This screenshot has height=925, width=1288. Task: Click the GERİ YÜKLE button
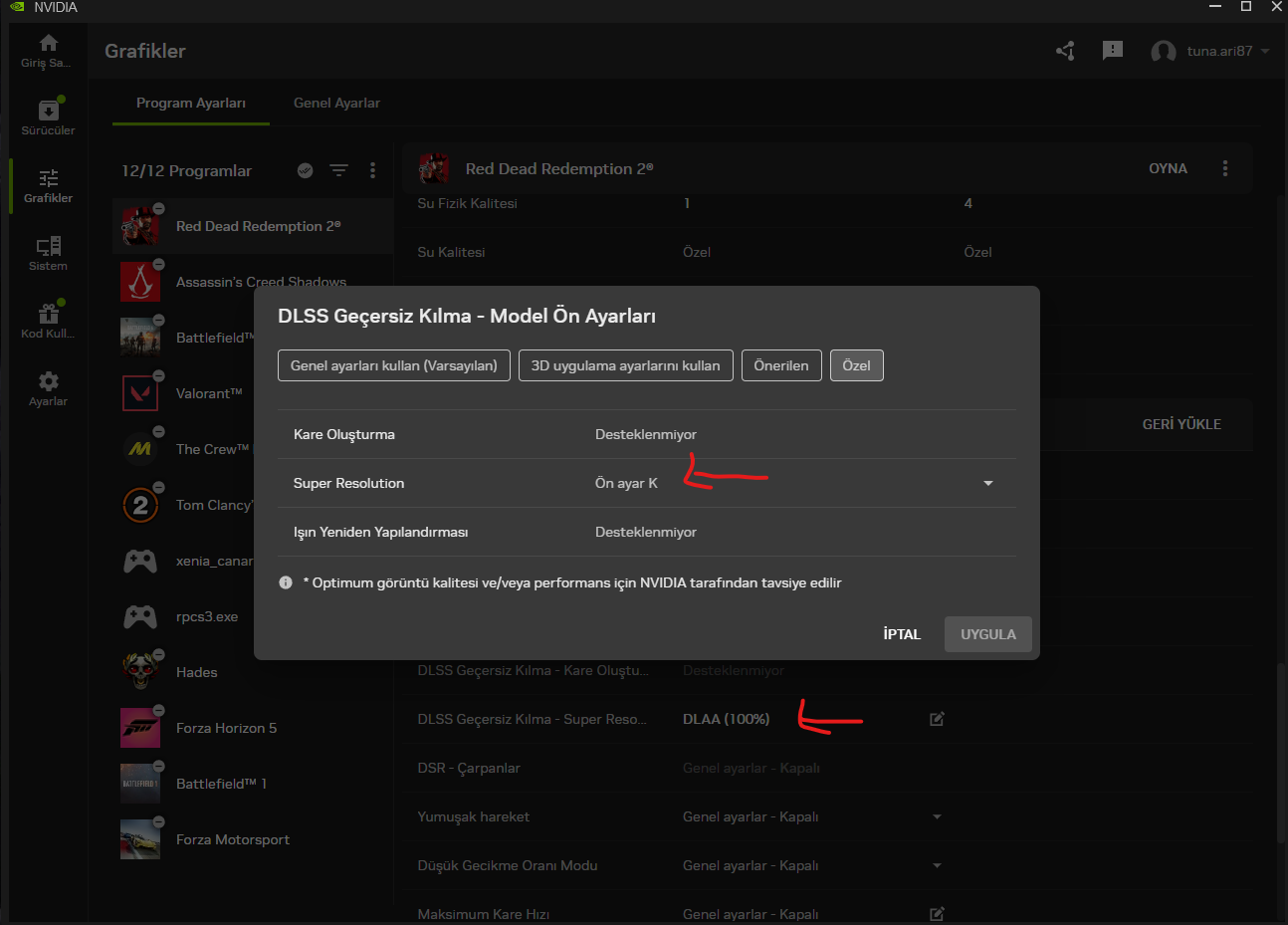point(1181,424)
